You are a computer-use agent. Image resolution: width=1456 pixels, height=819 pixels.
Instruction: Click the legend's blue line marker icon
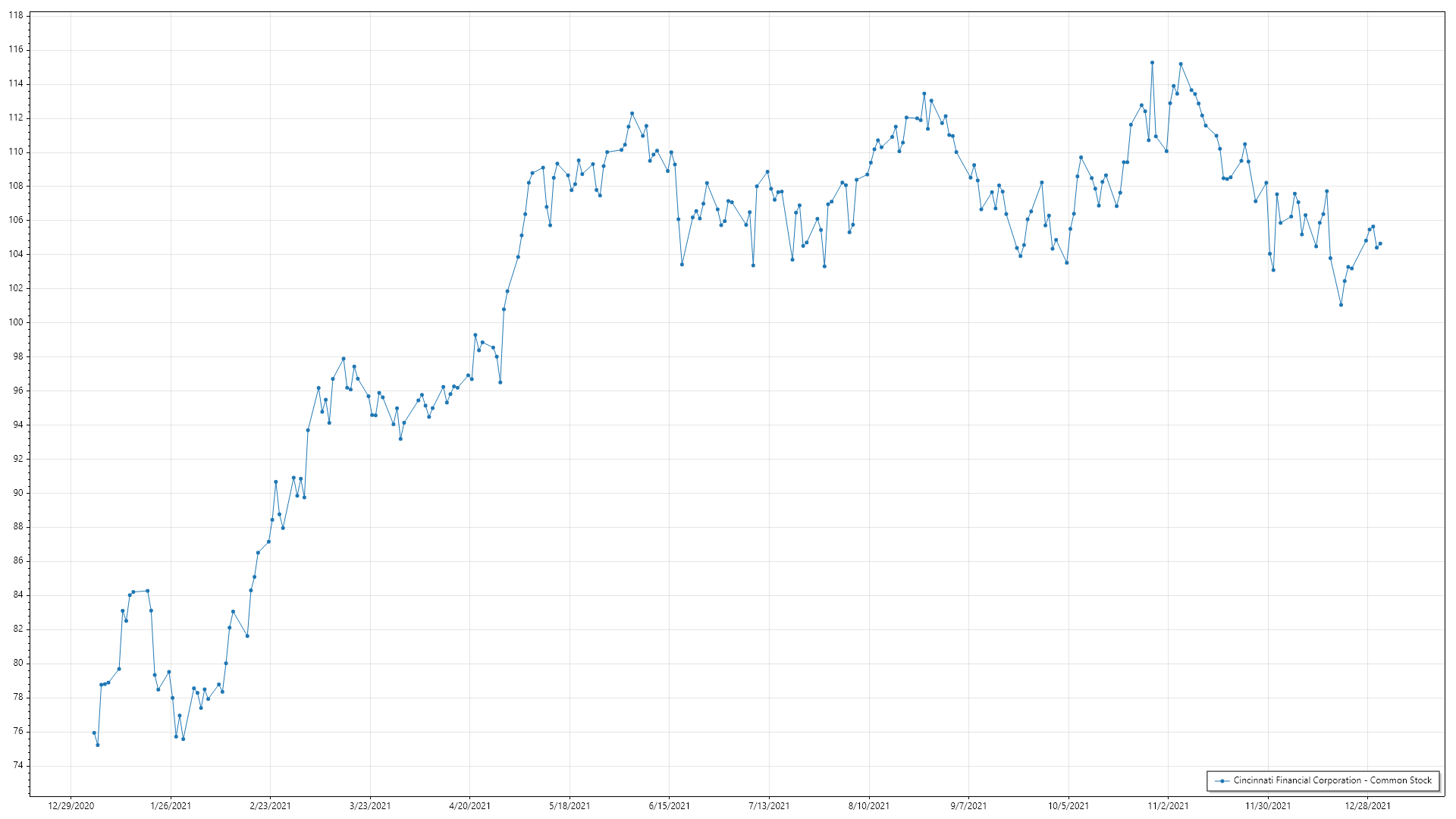1222,781
